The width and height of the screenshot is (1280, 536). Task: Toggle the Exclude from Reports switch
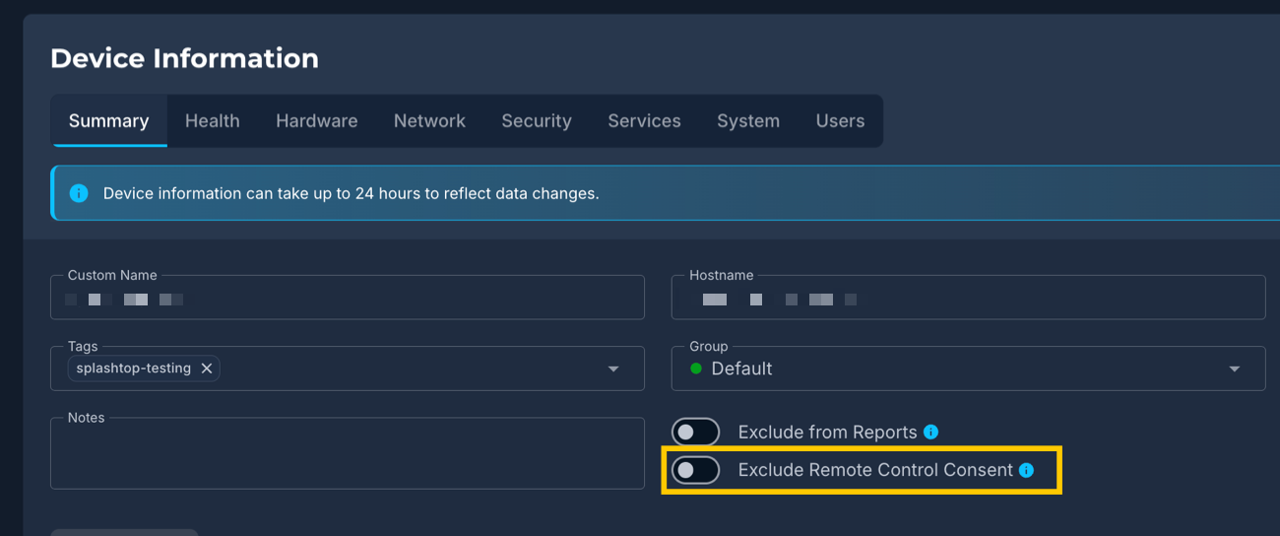pyautogui.click(x=695, y=432)
